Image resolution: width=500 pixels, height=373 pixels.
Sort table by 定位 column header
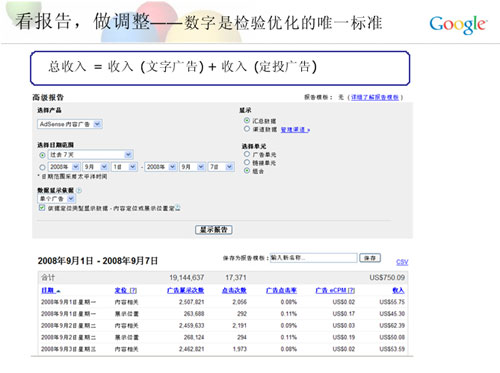[121, 291]
